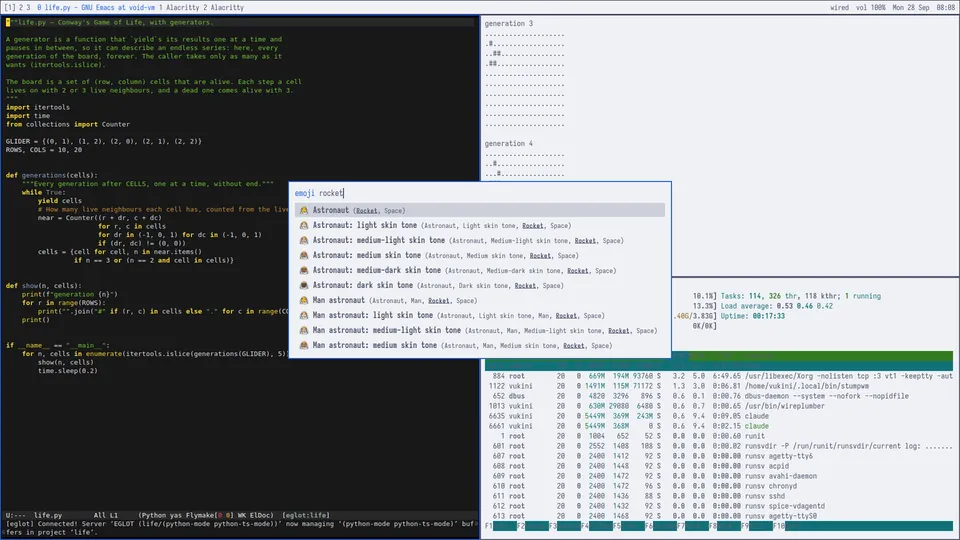Choose 'Man astronaut: medium-light skin tone' entry
960x540 pixels.
click(x=480, y=331)
